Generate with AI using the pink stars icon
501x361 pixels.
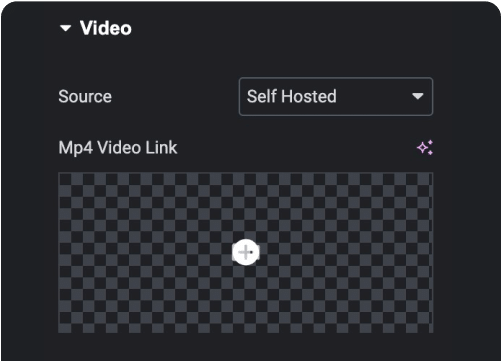(425, 147)
